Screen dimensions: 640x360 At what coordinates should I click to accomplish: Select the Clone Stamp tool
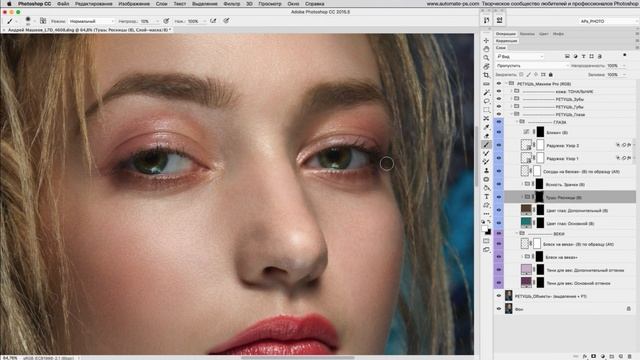486,171
